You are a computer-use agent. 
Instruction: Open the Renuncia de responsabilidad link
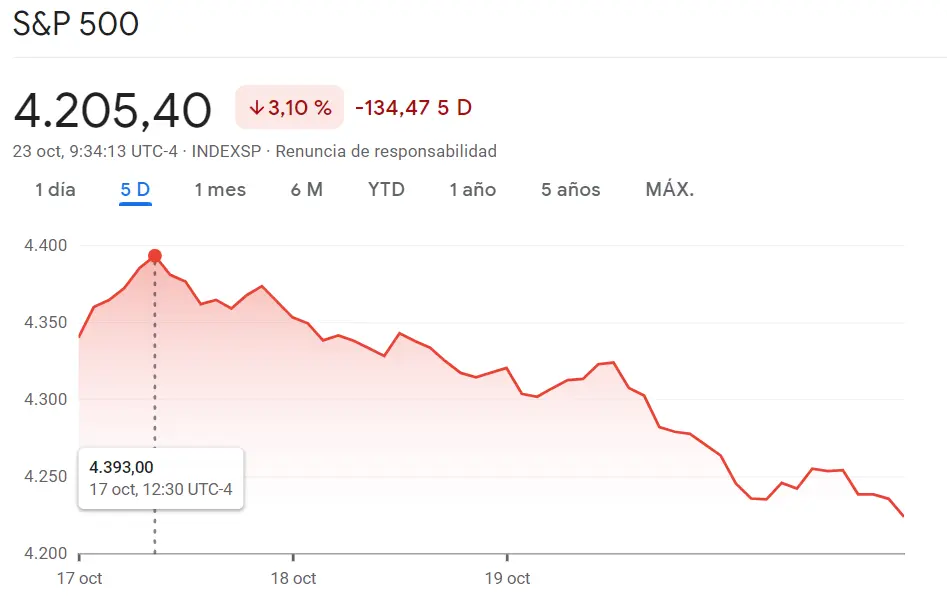[387, 151]
